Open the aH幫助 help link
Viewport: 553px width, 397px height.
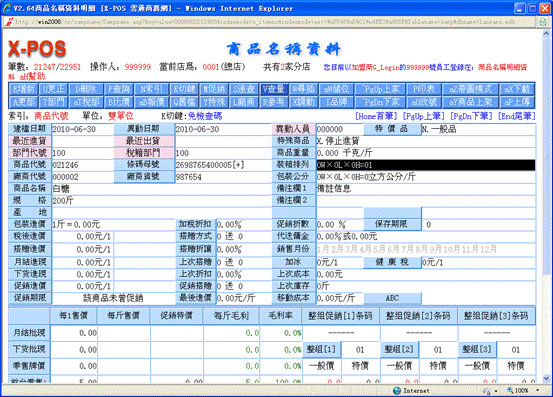pyautogui.click(x=32, y=76)
